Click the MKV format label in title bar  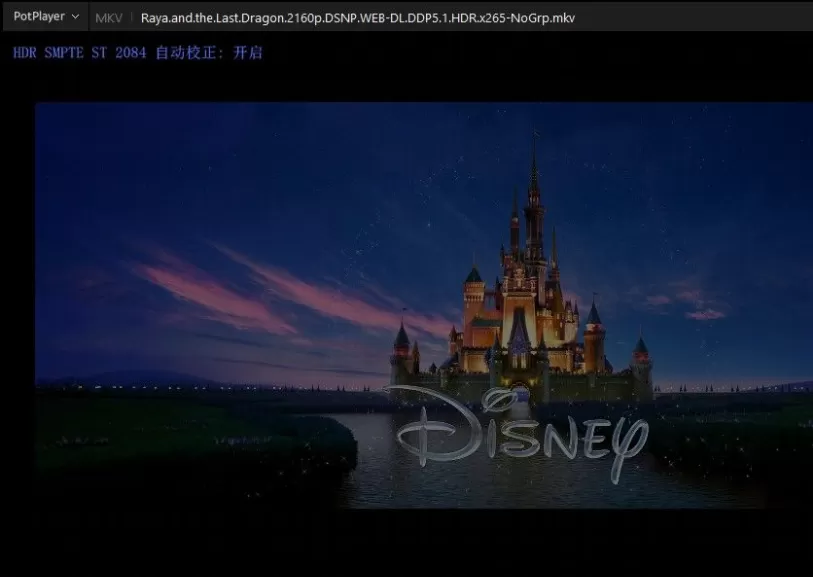(x=109, y=18)
